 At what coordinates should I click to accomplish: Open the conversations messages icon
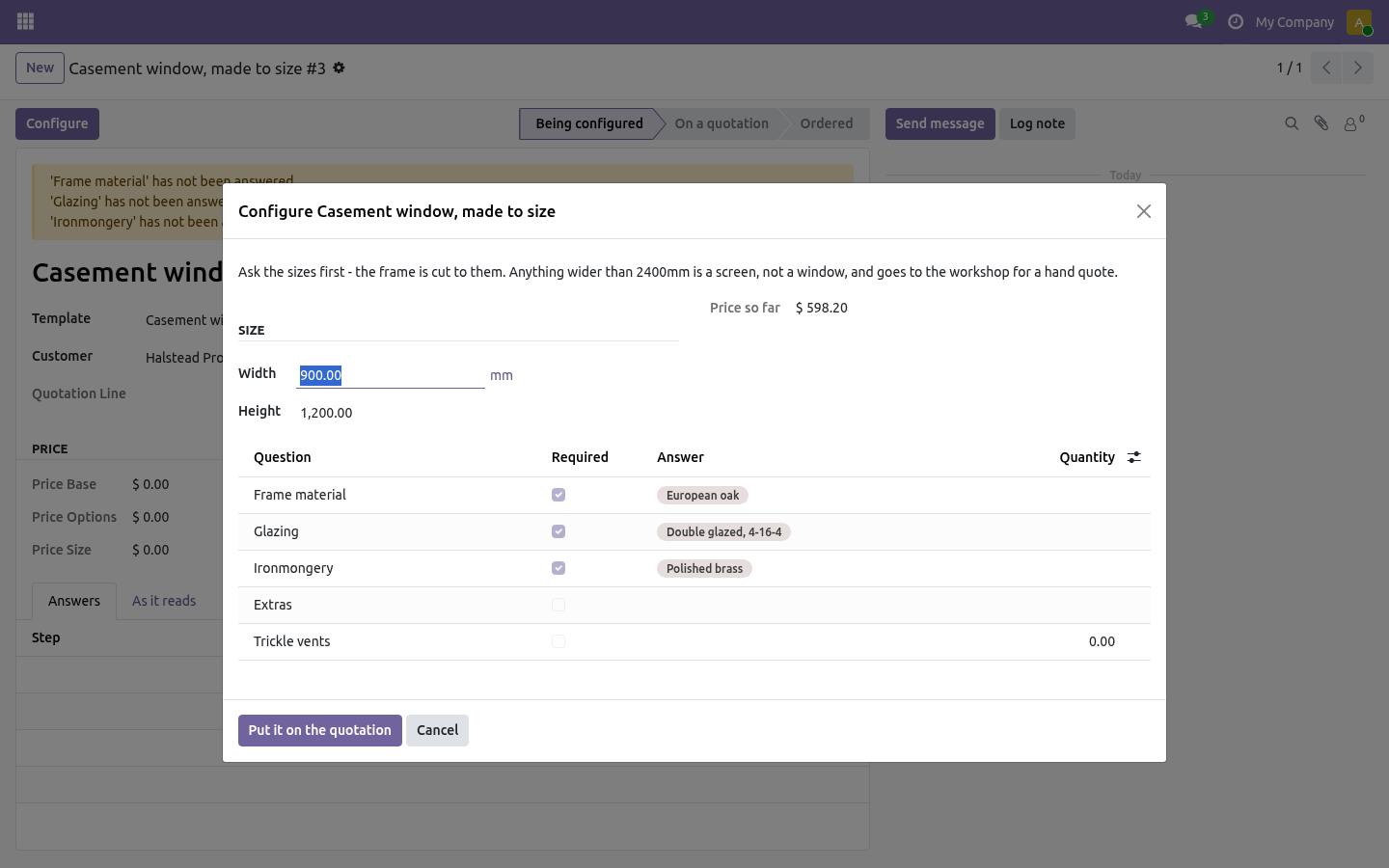(x=1194, y=21)
